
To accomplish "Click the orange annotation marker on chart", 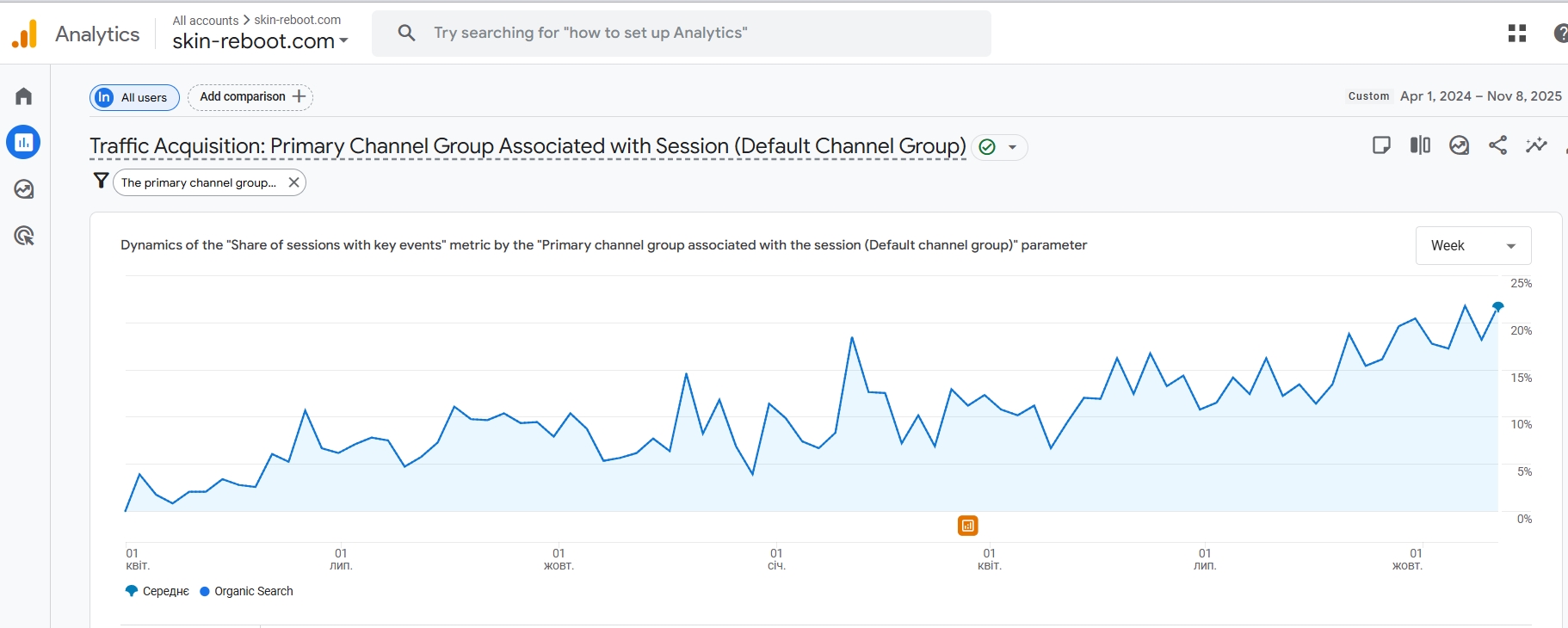I will point(968,526).
